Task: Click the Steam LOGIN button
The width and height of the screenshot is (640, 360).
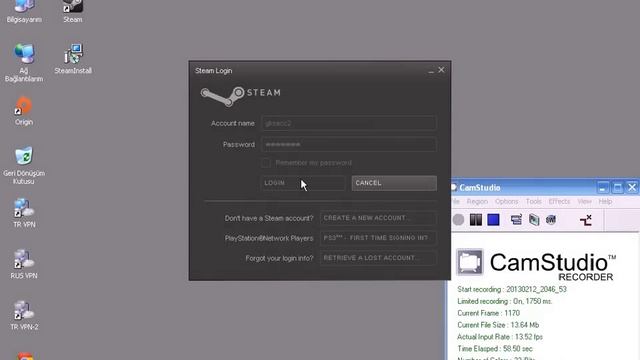Action: point(302,183)
